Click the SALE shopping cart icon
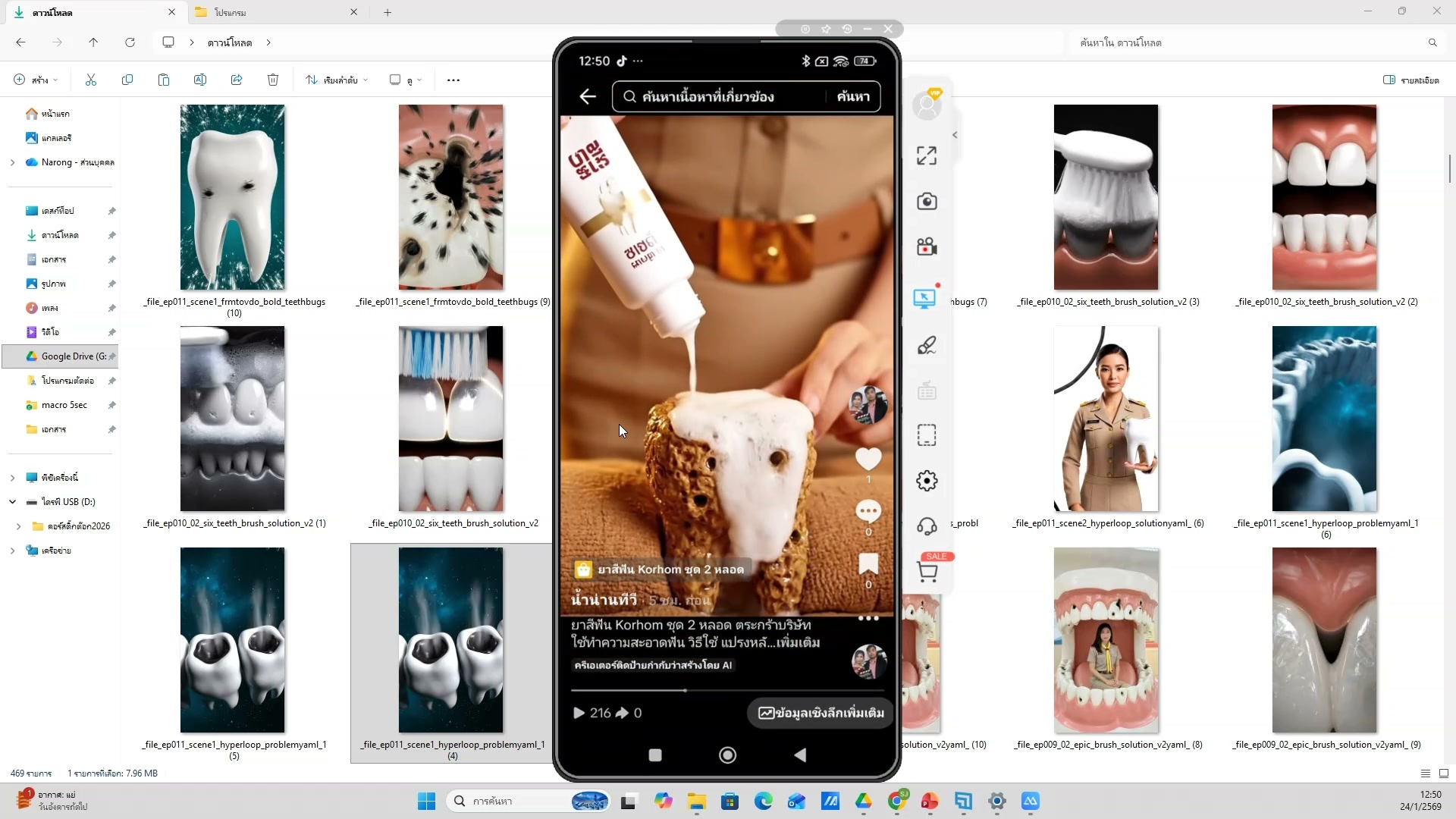1456x819 pixels. 927,572
